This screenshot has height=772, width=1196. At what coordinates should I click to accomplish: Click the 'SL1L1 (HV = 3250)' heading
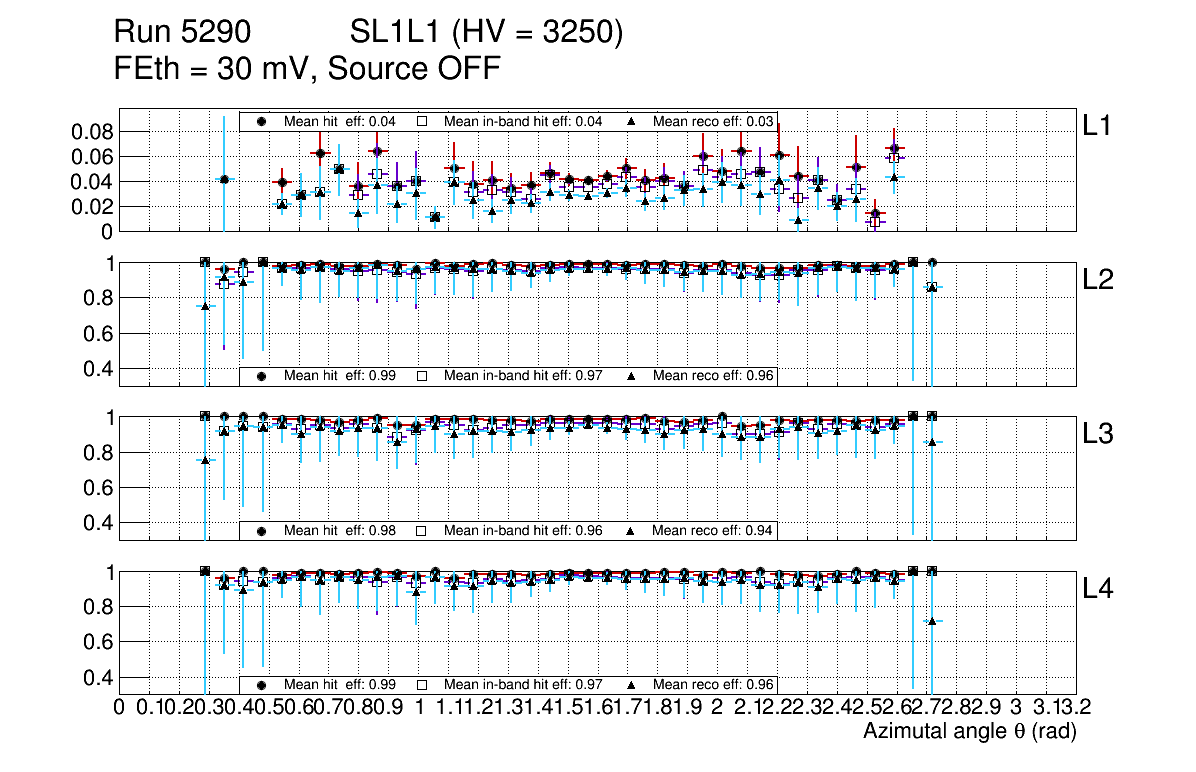tap(487, 34)
